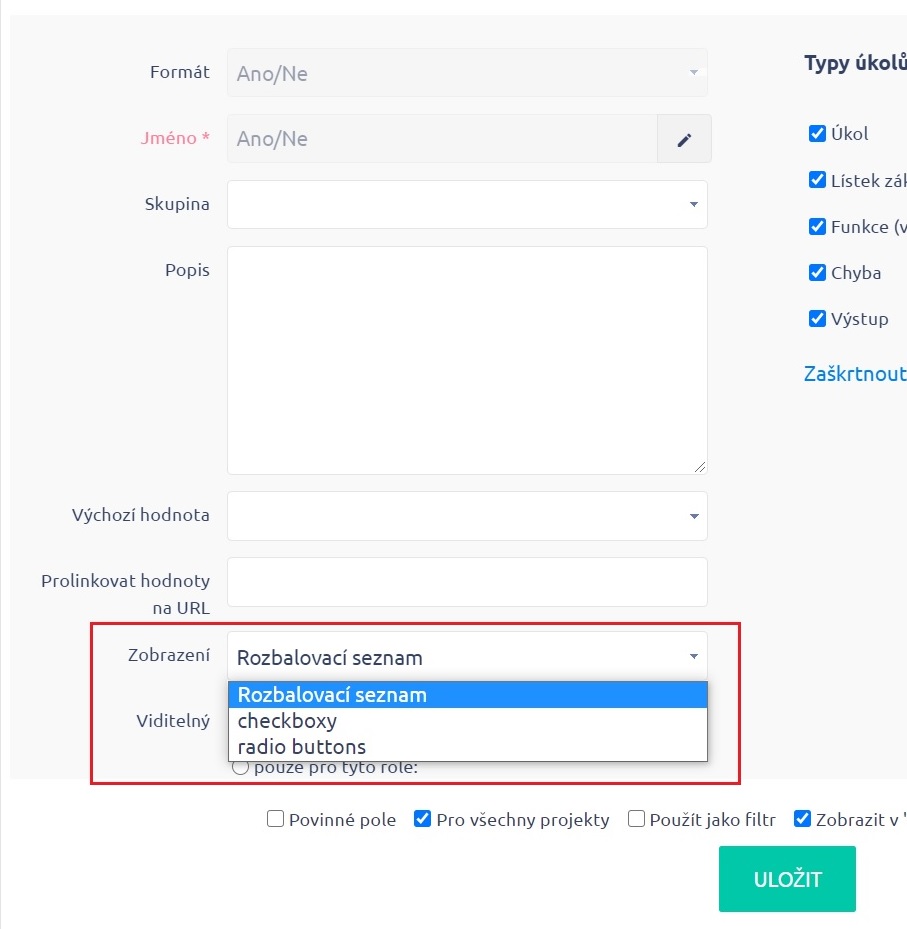
Task: Uncheck the Úkol task type checkbox
Action: point(817,134)
